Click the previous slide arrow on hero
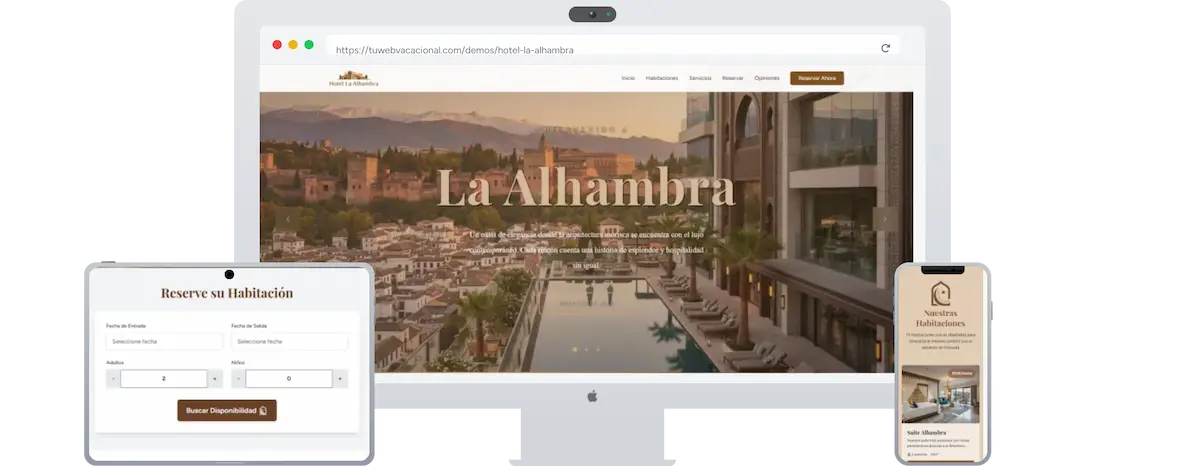Image resolution: width=1185 pixels, height=466 pixels. [x=287, y=219]
